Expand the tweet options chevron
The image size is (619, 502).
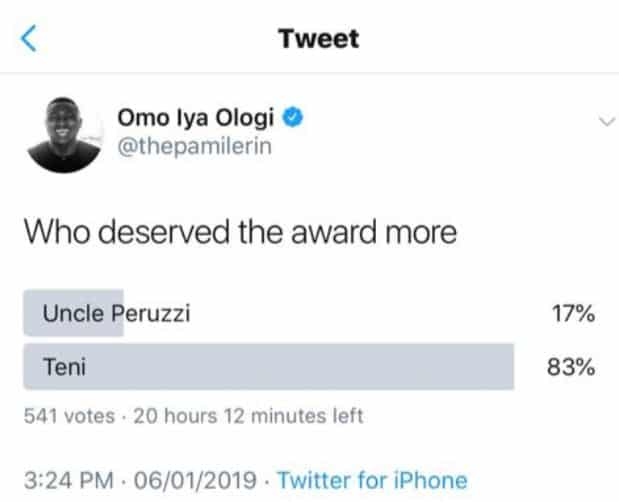click(604, 122)
